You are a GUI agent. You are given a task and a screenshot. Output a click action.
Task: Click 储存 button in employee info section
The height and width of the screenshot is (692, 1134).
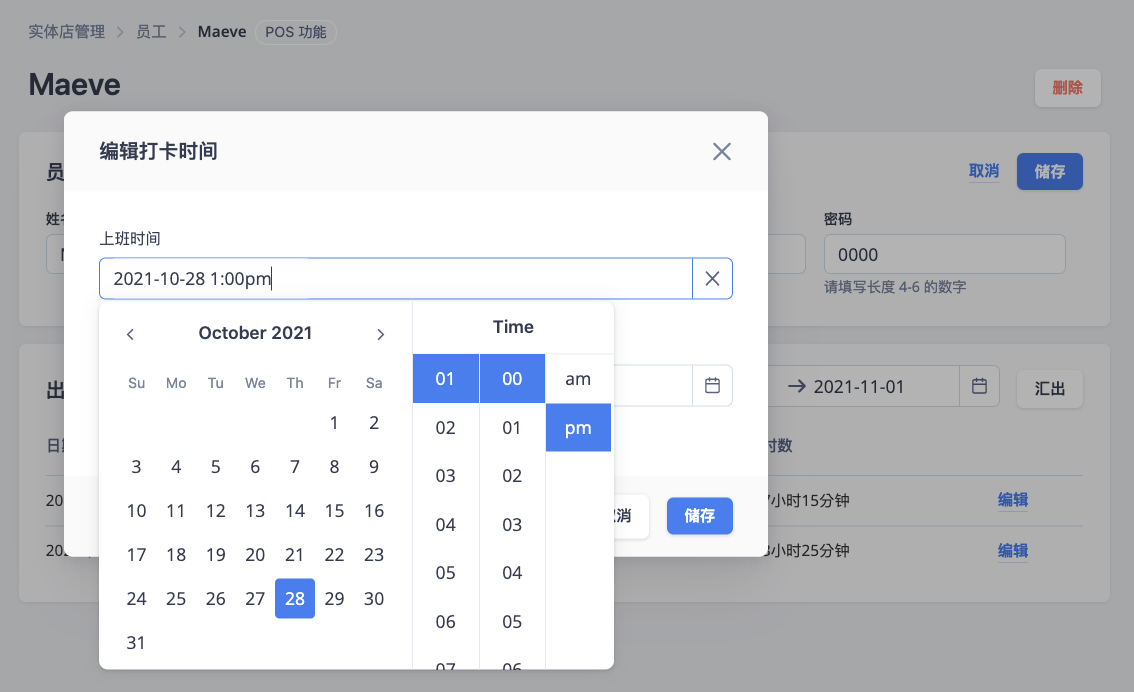[1049, 171]
